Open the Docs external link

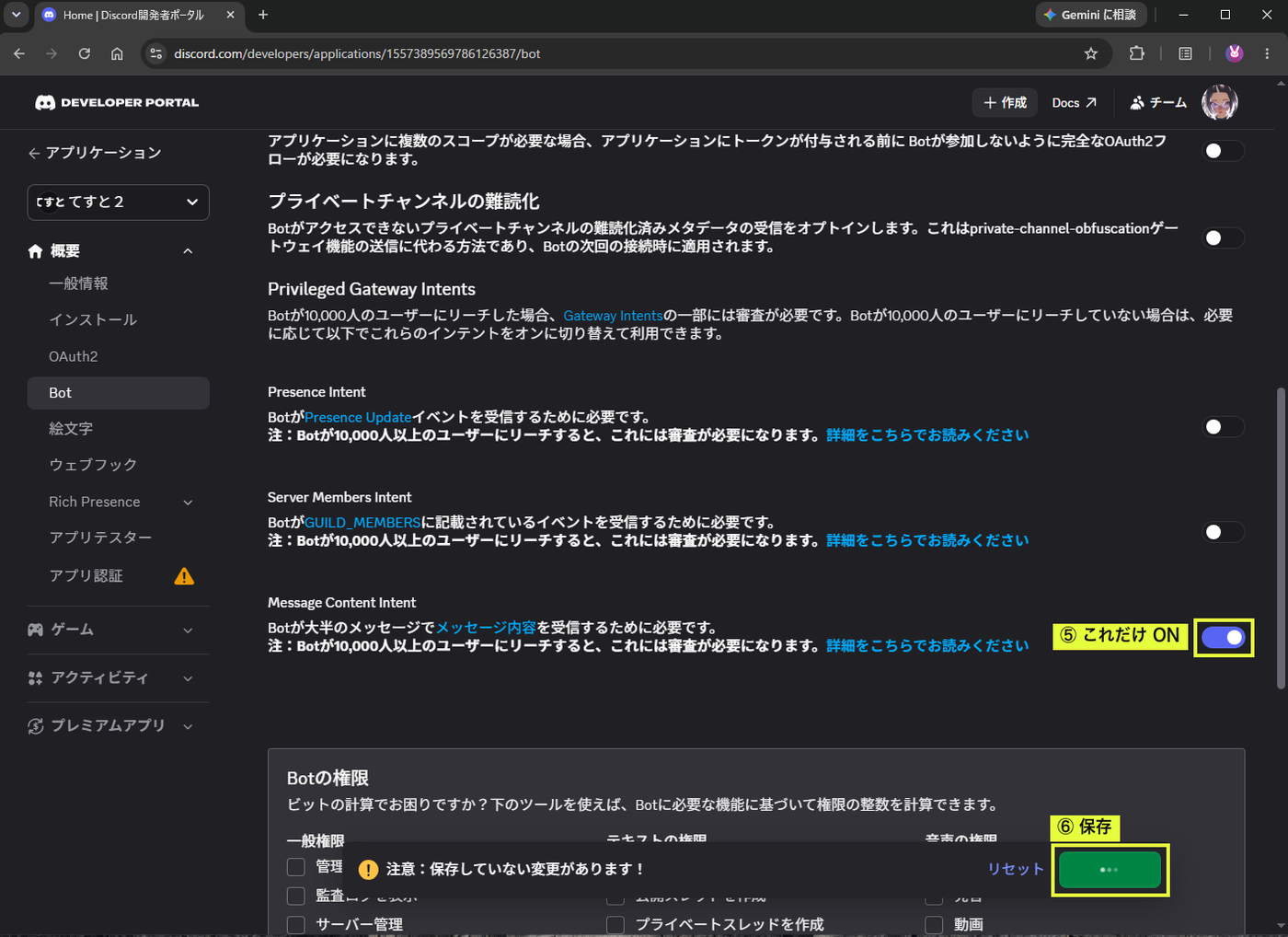[1074, 102]
